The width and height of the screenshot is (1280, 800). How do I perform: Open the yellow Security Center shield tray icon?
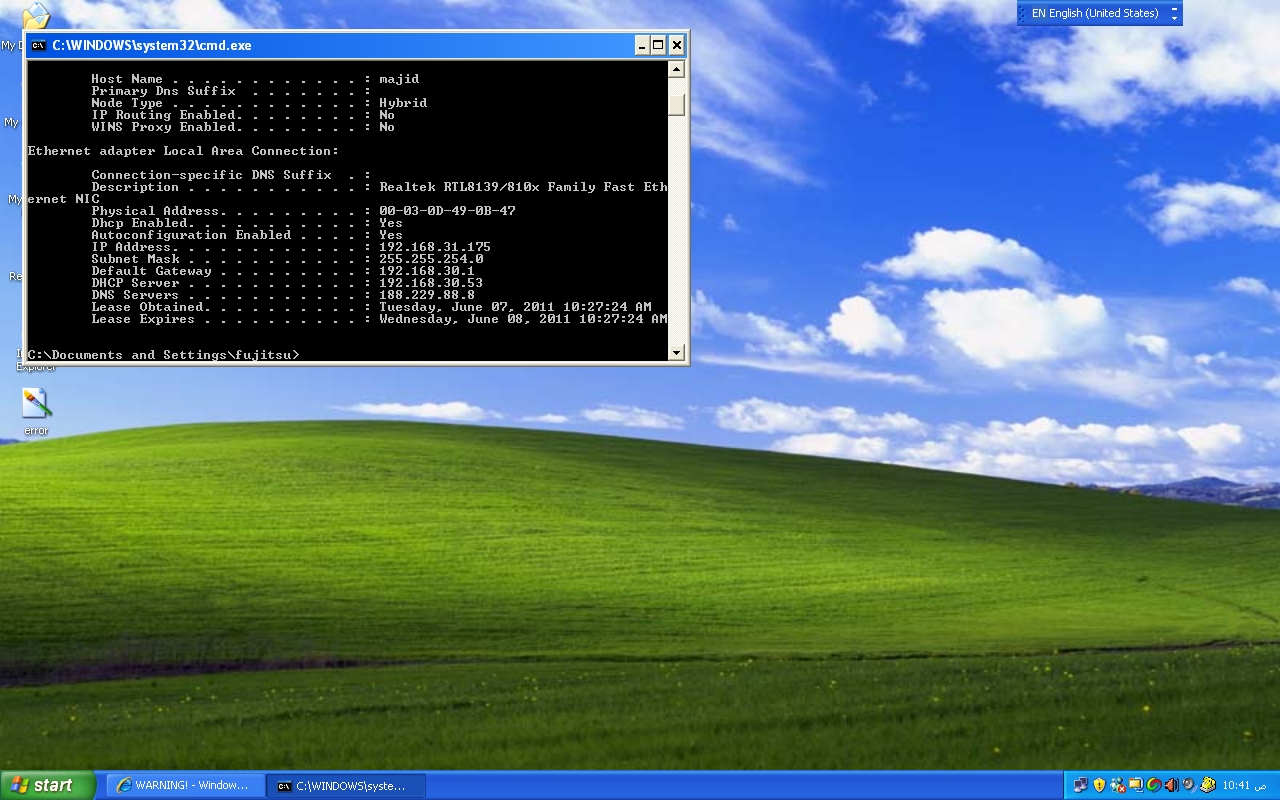pyautogui.click(x=1099, y=785)
